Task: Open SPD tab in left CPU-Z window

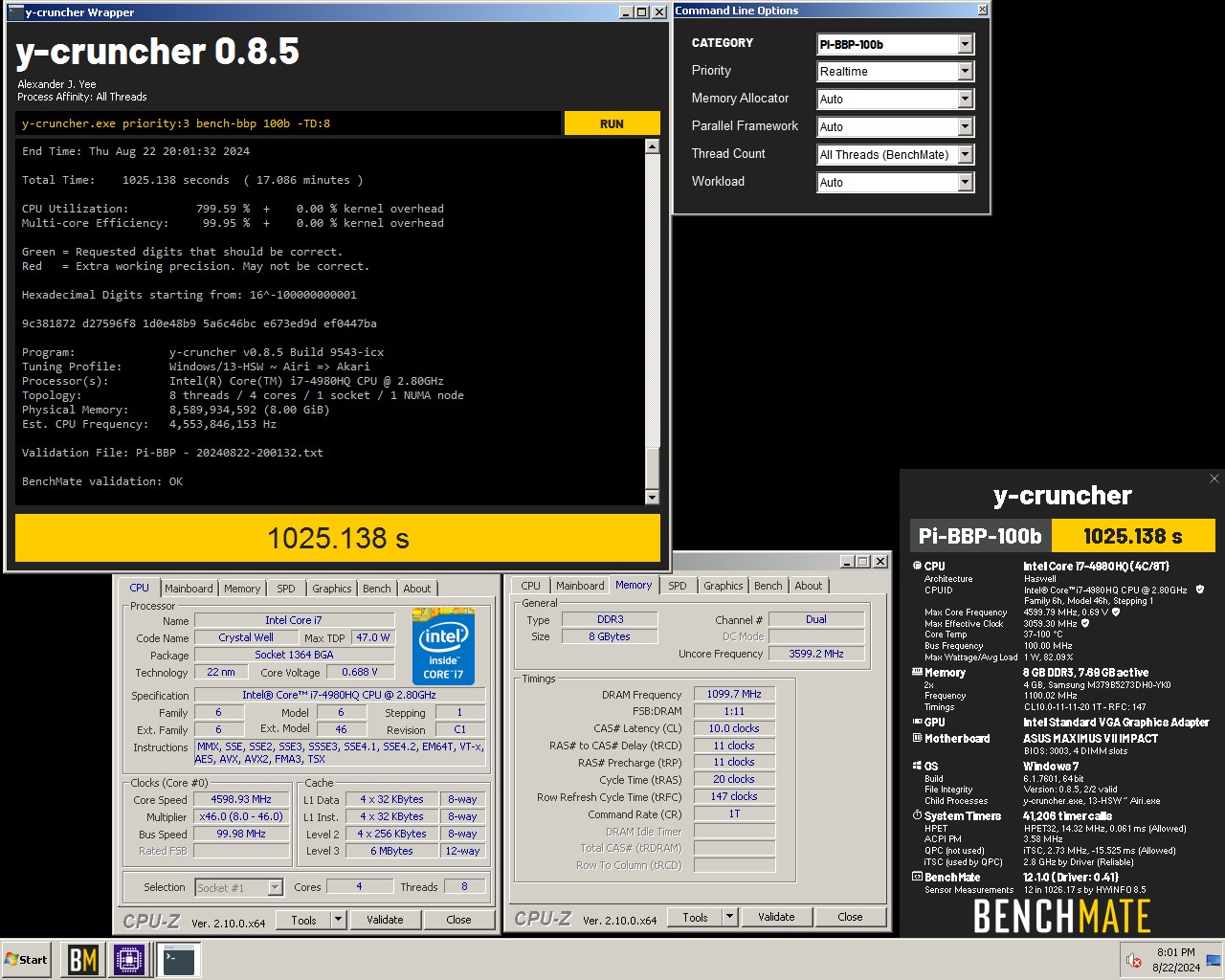Action: (286, 589)
